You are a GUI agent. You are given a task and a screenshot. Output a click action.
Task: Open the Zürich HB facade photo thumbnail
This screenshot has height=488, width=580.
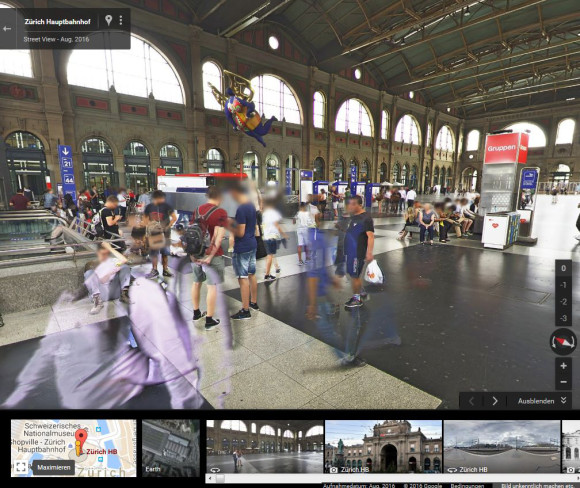[x=384, y=447]
